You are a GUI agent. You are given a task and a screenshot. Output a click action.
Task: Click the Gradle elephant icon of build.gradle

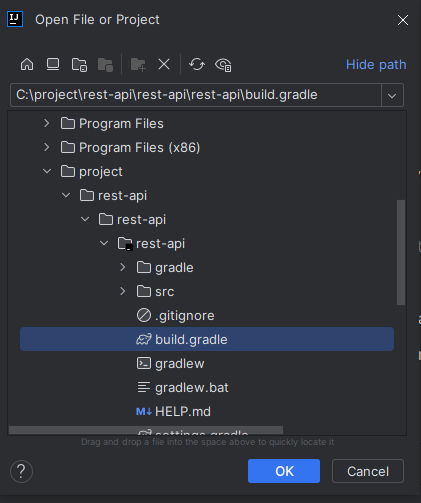point(144,340)
